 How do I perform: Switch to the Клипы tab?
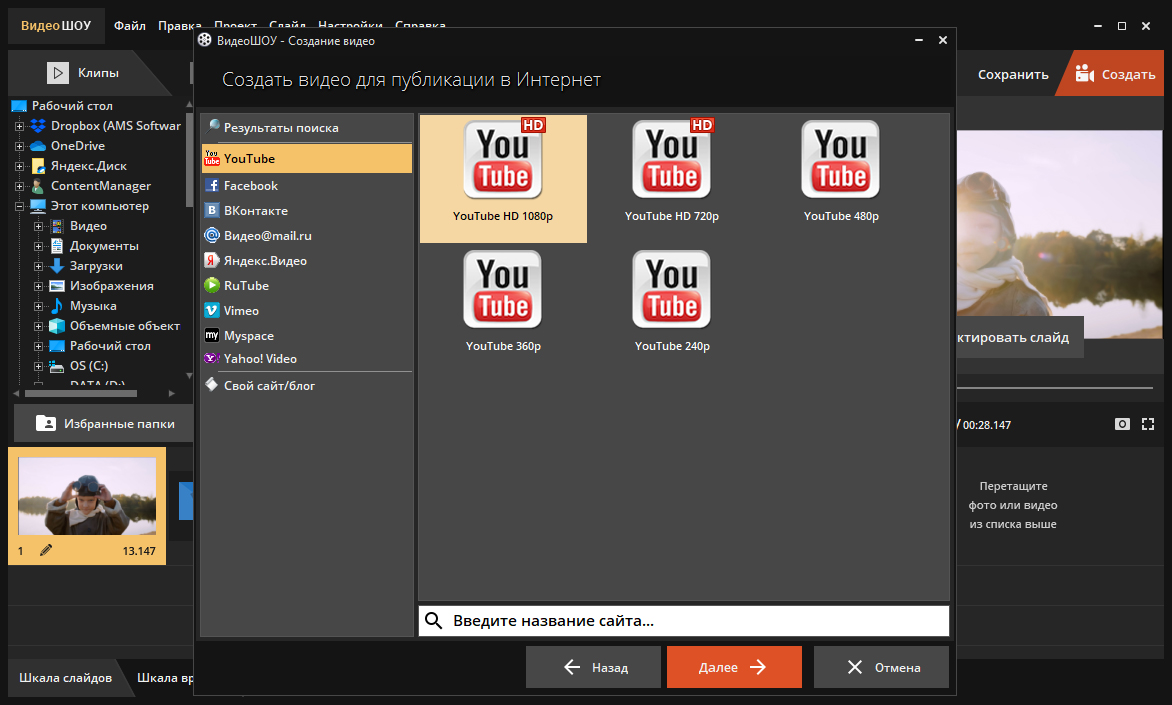[x=84, y=73]
